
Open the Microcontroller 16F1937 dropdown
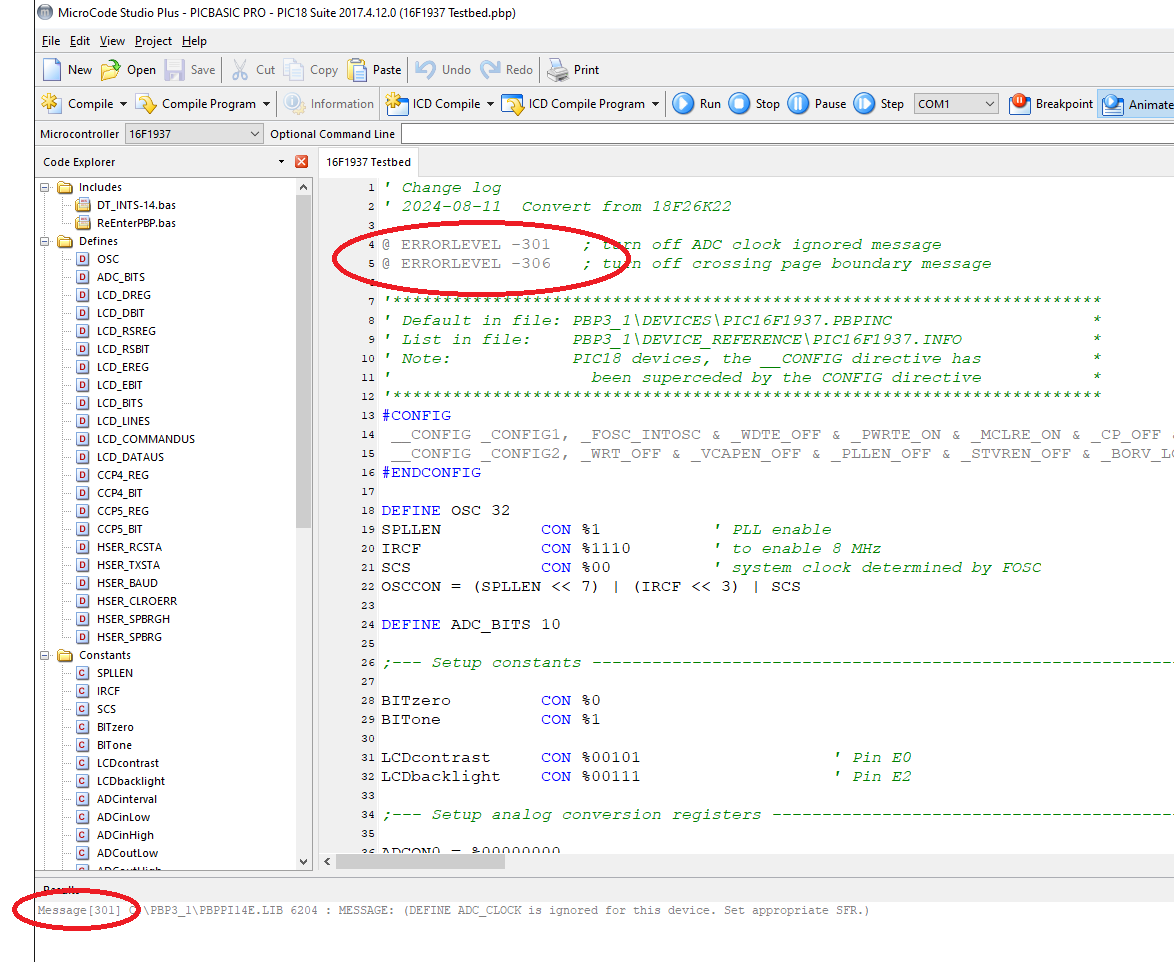tap(254, 134)
